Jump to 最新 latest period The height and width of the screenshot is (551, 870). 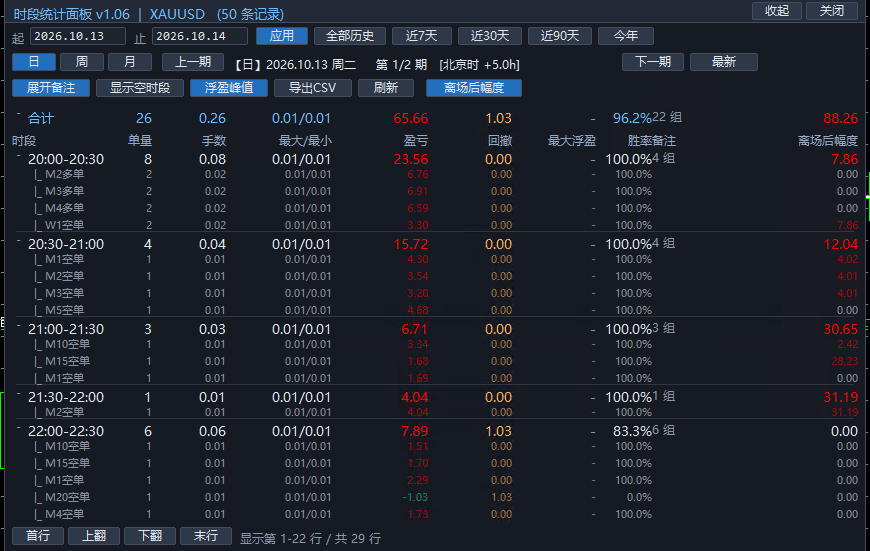(724, 62)
